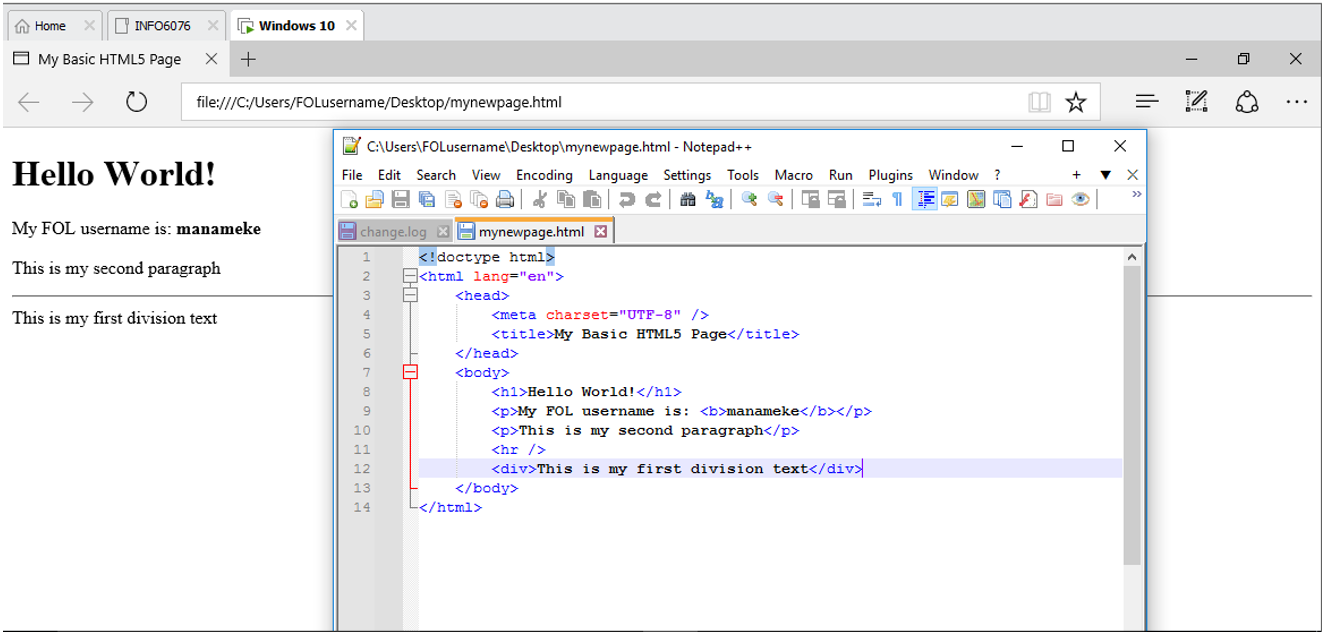
Task: Open a new browser tab with plus
Action: point(248,59)
